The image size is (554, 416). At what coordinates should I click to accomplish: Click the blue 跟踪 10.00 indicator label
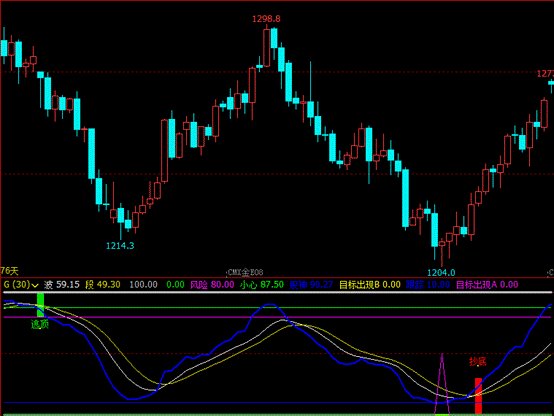pyautogui.click(x=428, y=285)
